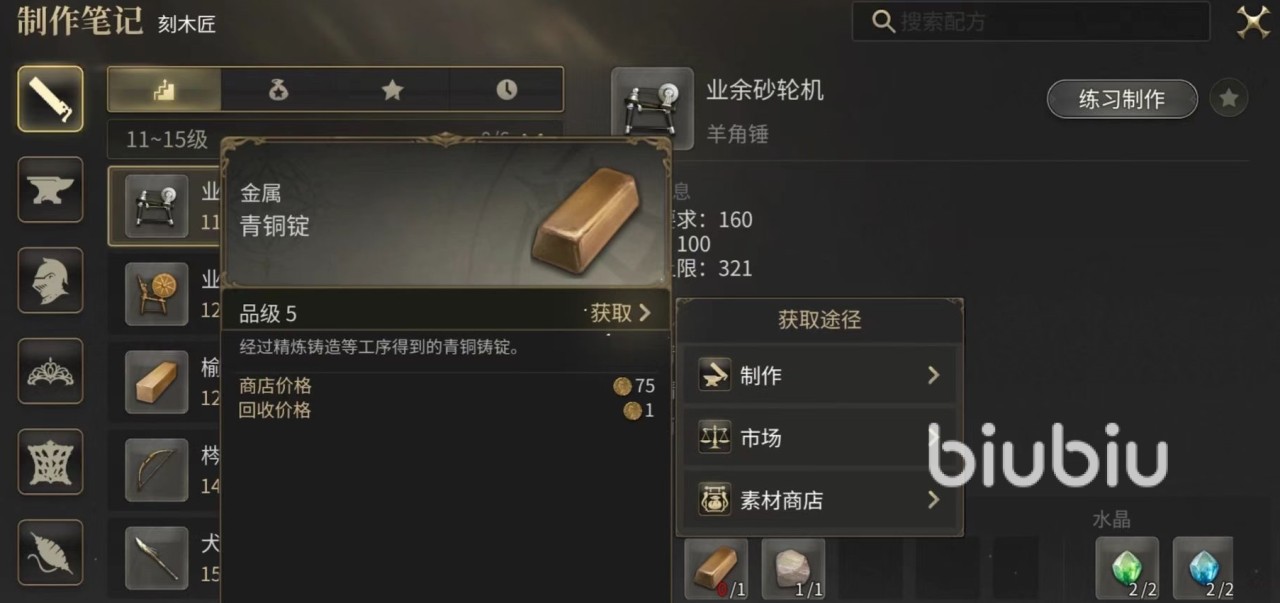Open the 获取 acquisition chevron

coord(620,313)
